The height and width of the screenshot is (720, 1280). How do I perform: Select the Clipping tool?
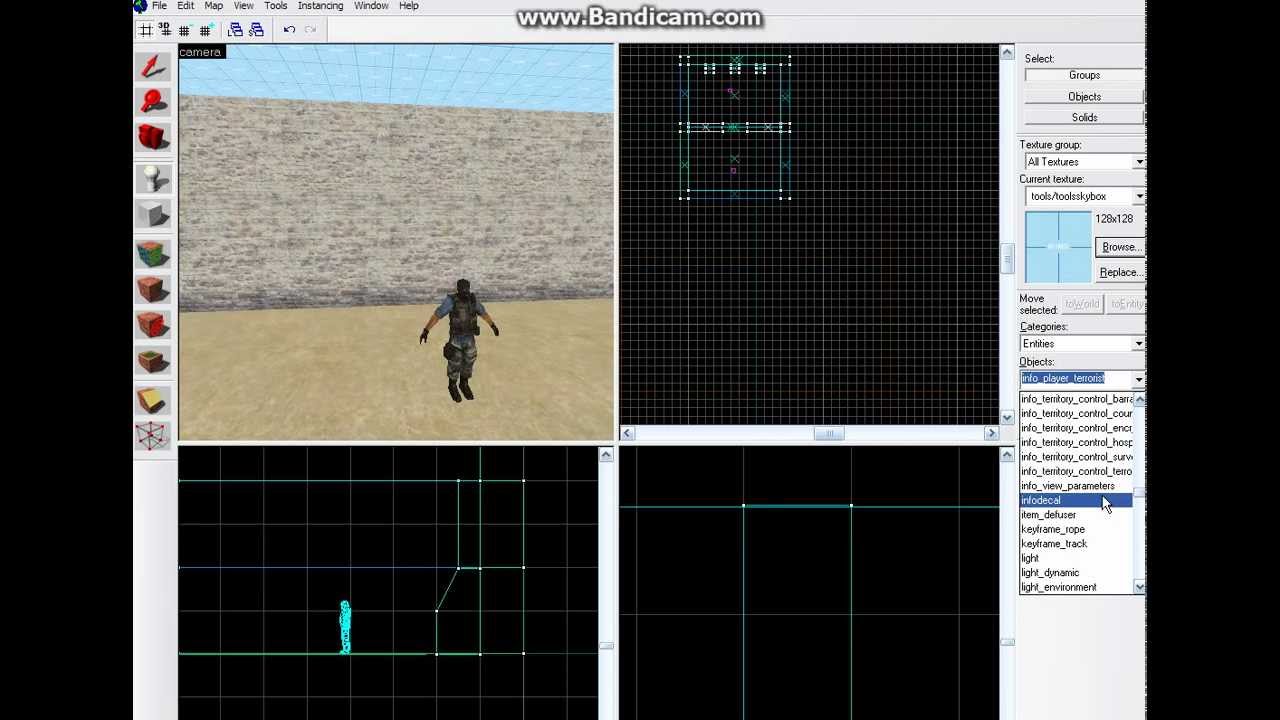pyautogui.click(x=153, y=400)
